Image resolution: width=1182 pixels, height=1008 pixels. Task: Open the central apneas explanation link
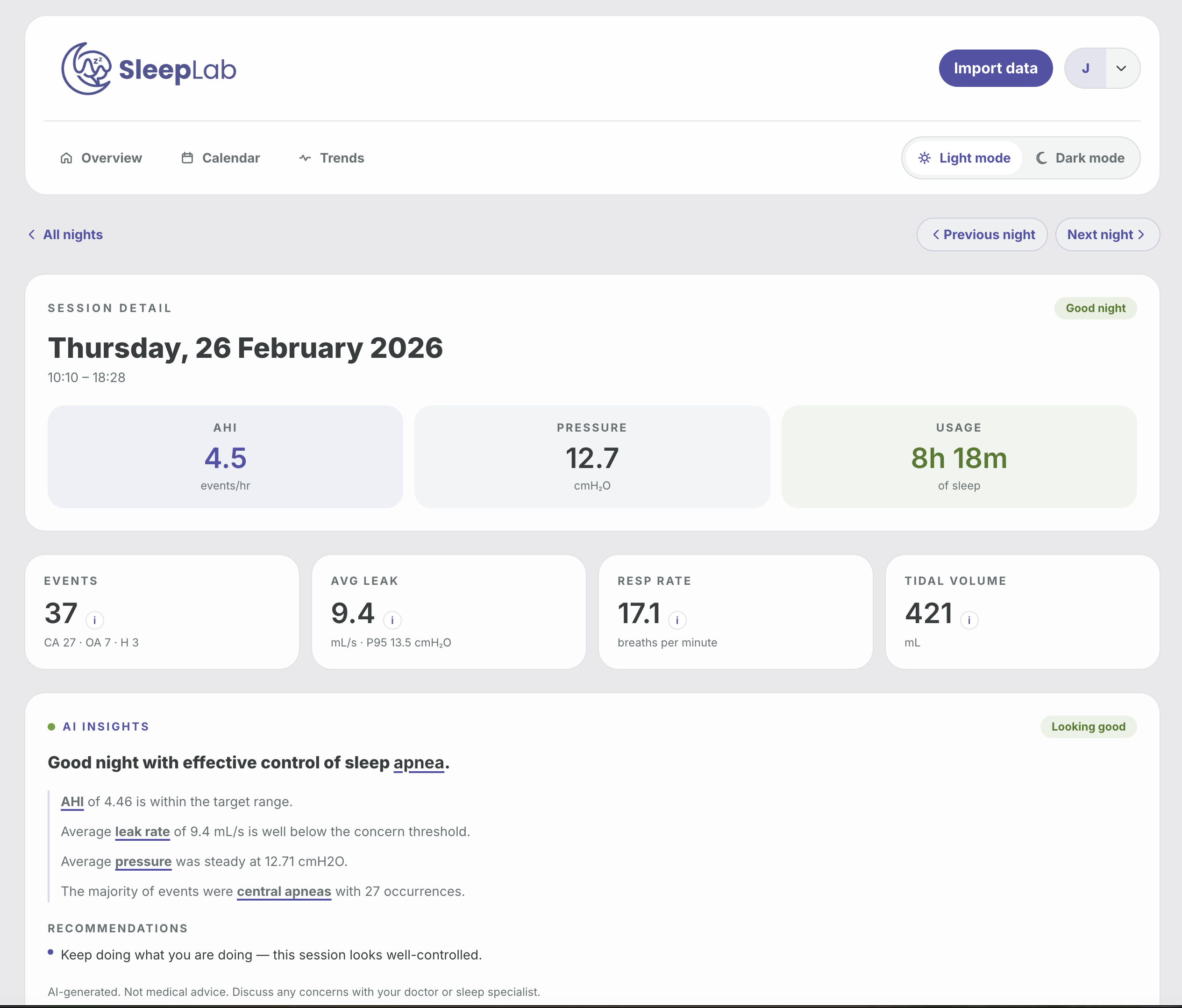point(284,891)
